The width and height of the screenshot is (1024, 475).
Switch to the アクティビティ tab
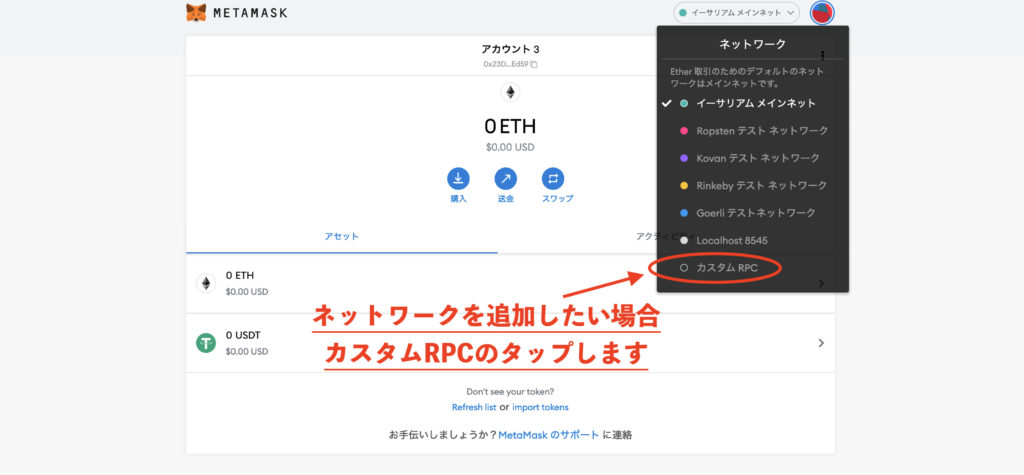pos(665,237)
